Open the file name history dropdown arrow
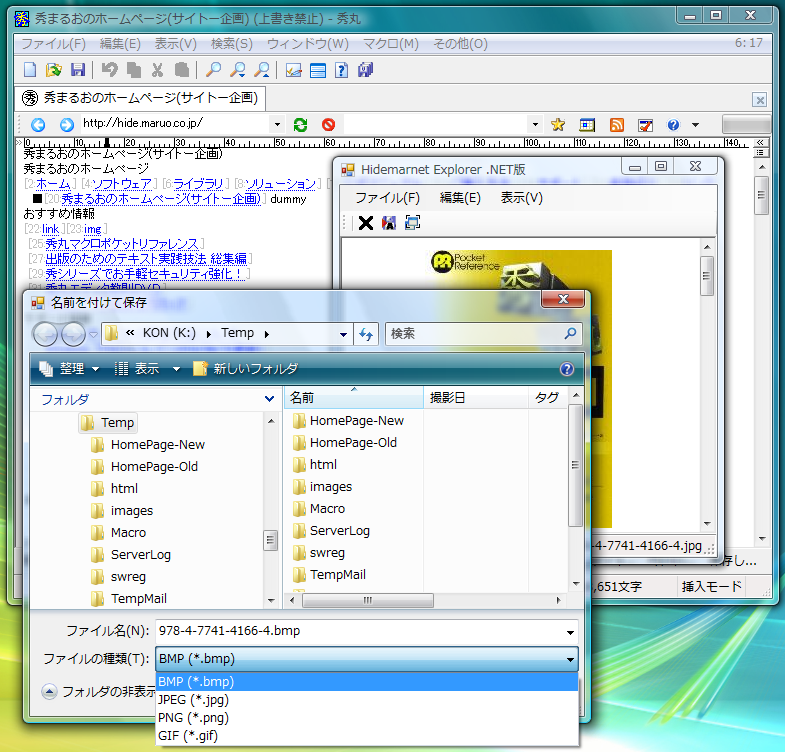The height and width of the screenshot is (752, 785). coord(570,632)
